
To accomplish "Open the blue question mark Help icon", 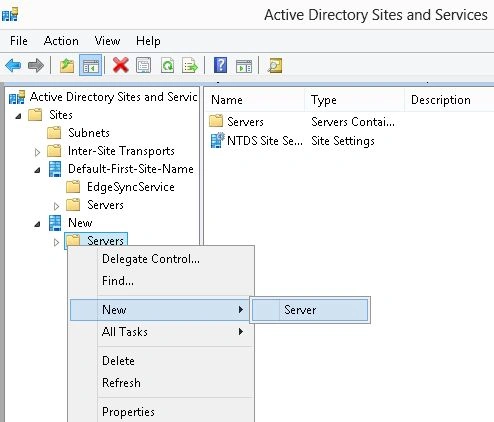I will point(220,65).
